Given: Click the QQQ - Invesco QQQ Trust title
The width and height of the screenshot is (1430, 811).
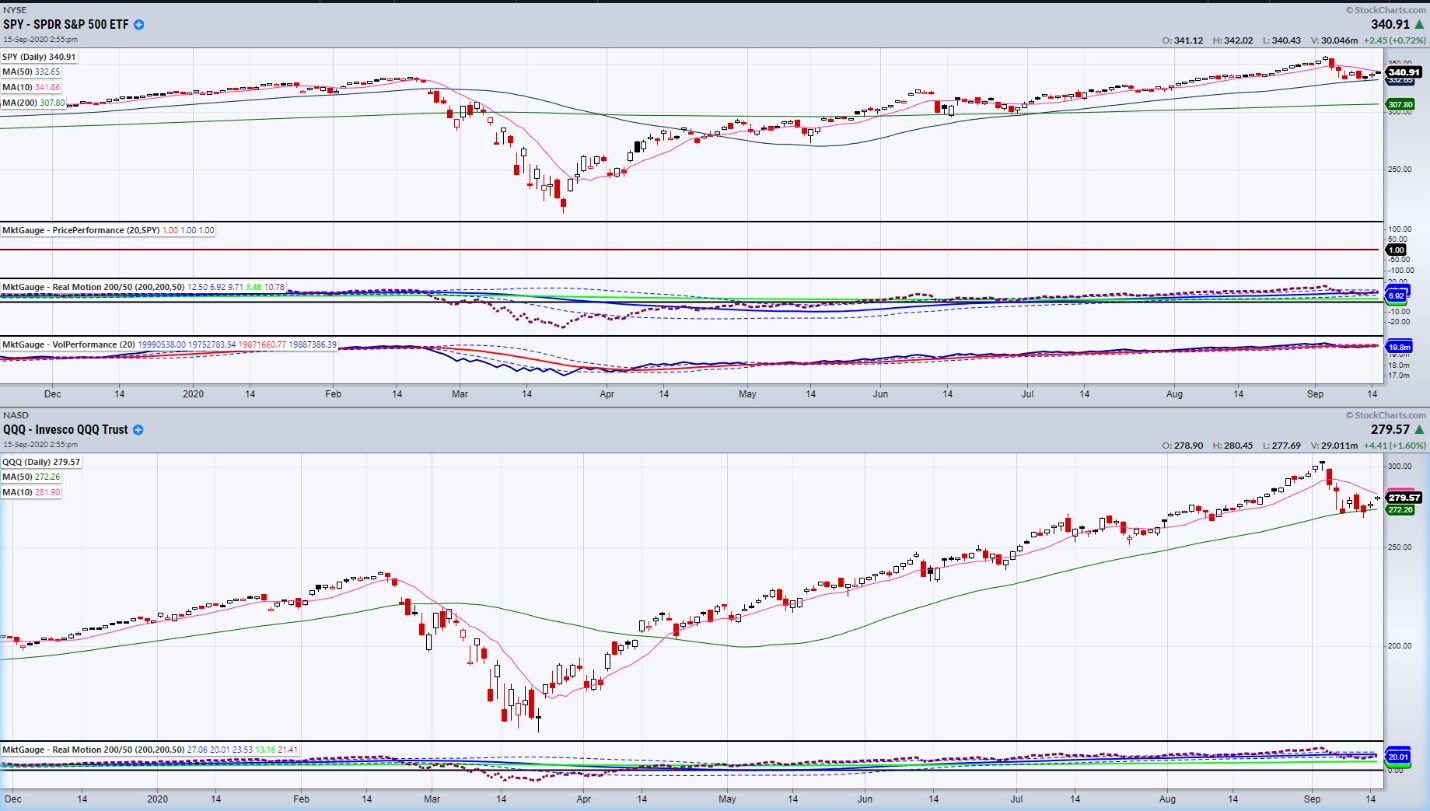Looking at the screenshot, I should pos(65,430).
